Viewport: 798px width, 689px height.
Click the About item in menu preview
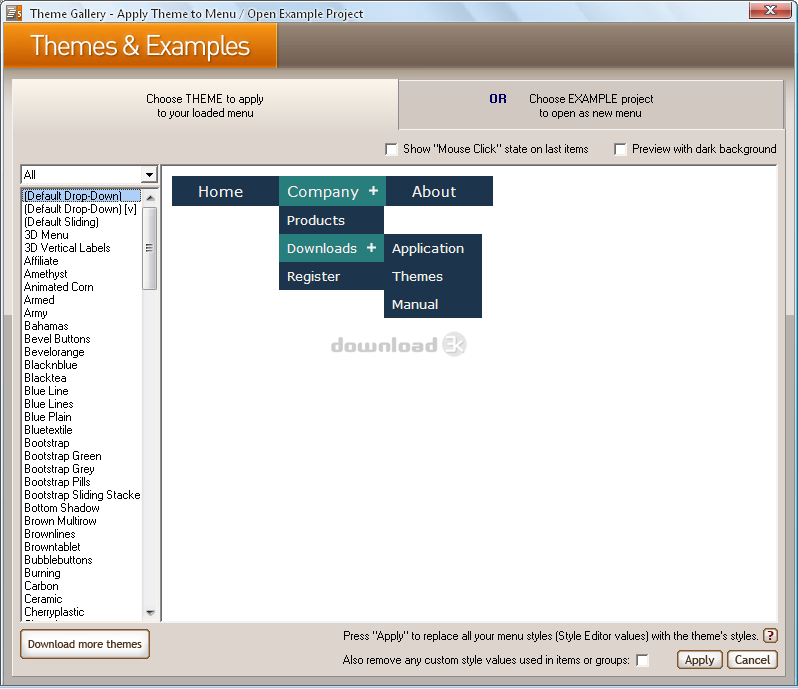pyautogui.click(x=434, y=192)
